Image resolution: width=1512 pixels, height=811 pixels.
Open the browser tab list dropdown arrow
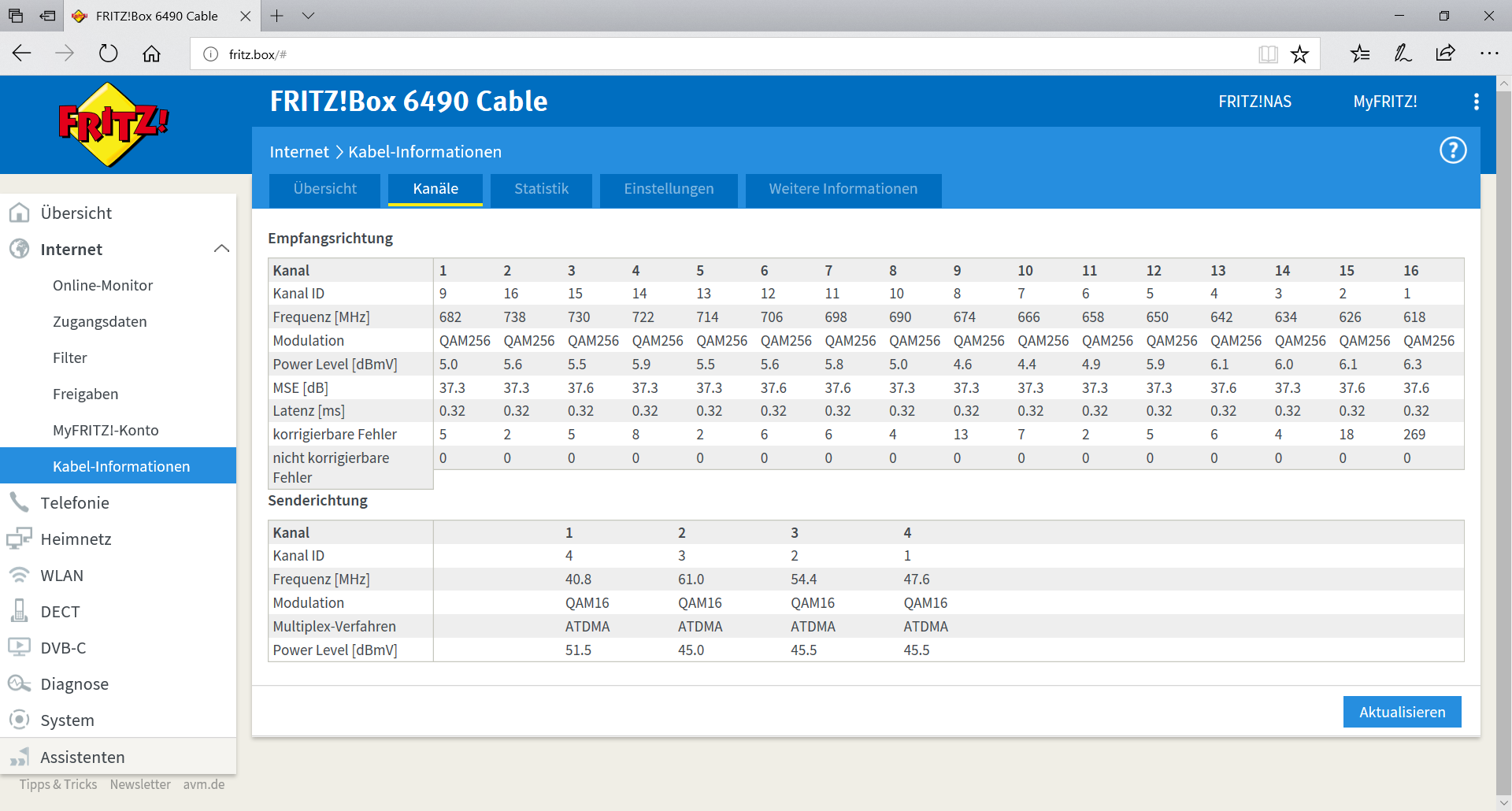308,16
